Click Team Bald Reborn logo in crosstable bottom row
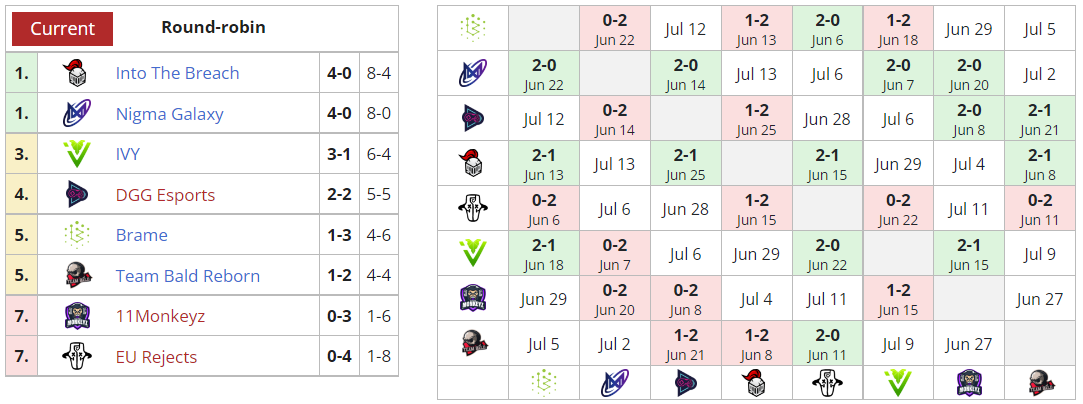The image size is (1083, 404). pos(1040,382)
